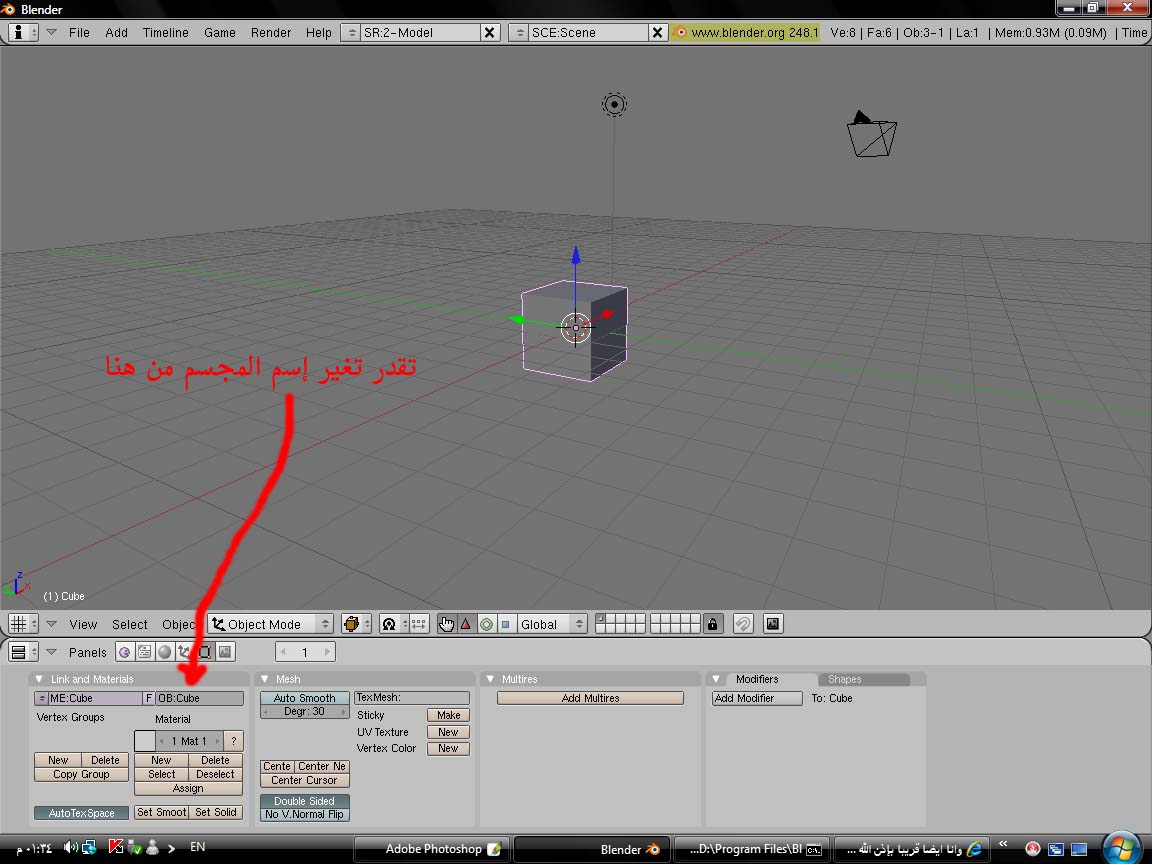This screenshot has width=1152, height=864.
Task: Open the Render menu
Action: [x=271, y=32]
